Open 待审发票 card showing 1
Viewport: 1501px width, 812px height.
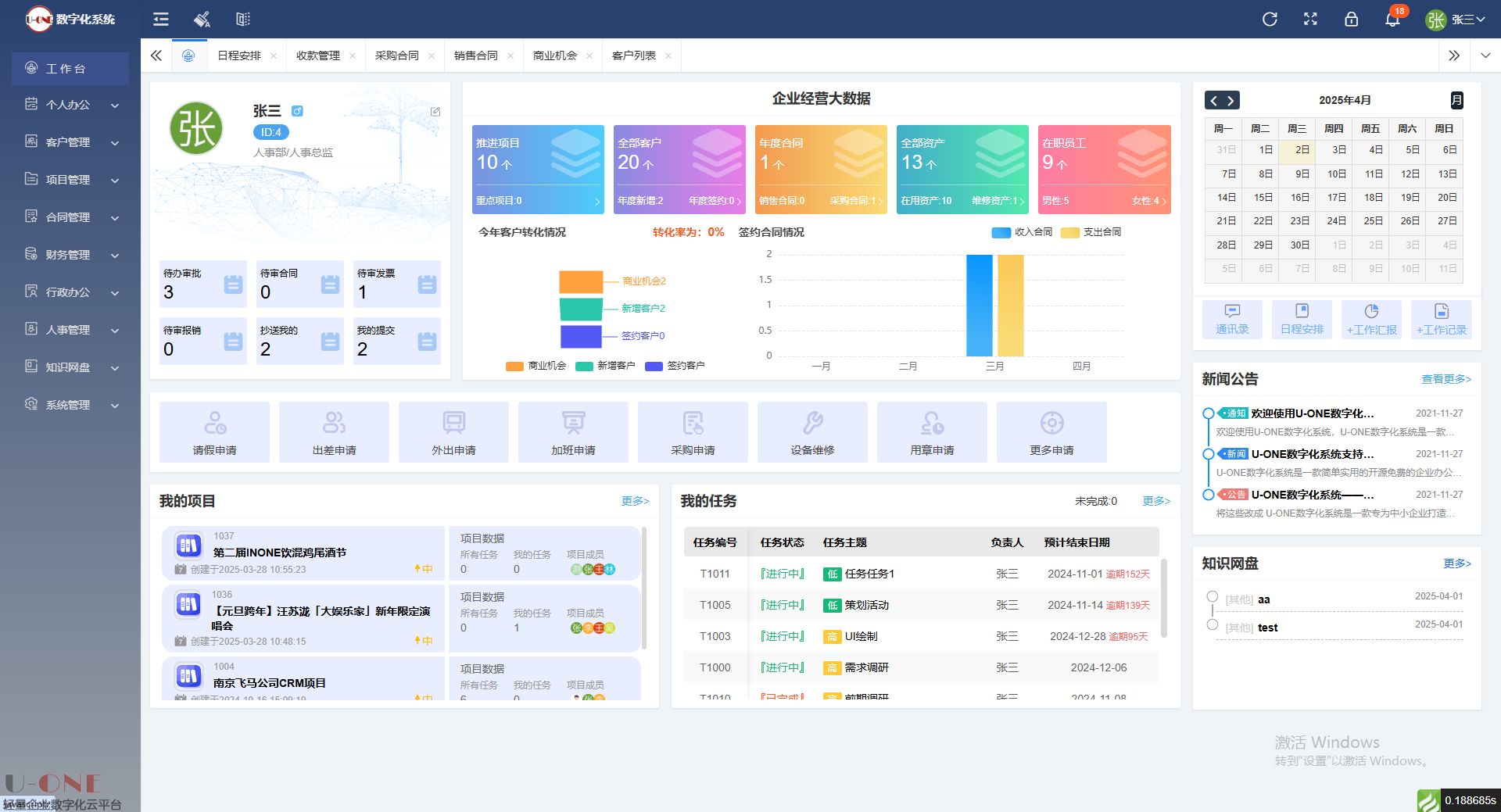(397, 284)
